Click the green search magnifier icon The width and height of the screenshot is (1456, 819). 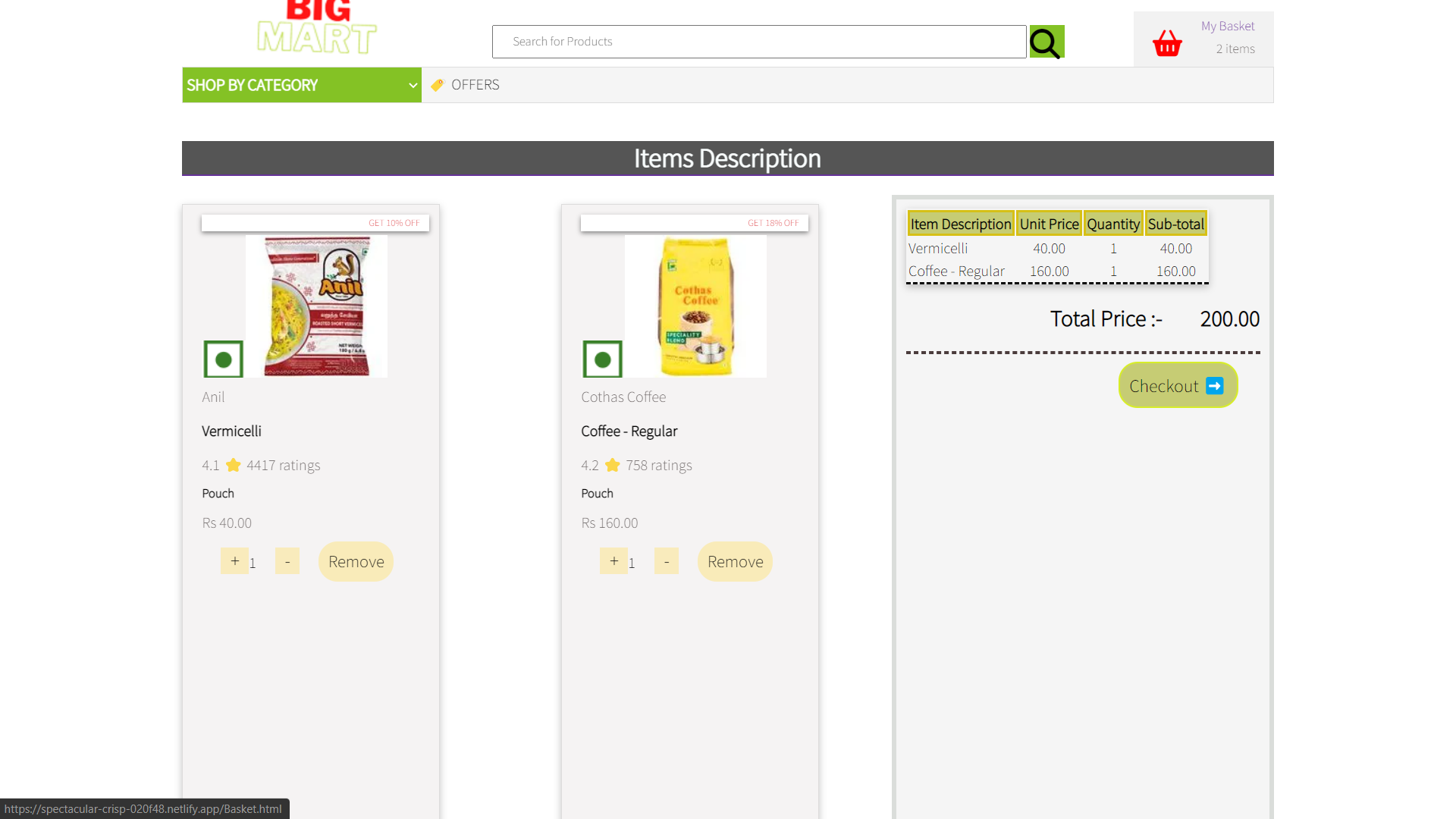pos(1046,42)
